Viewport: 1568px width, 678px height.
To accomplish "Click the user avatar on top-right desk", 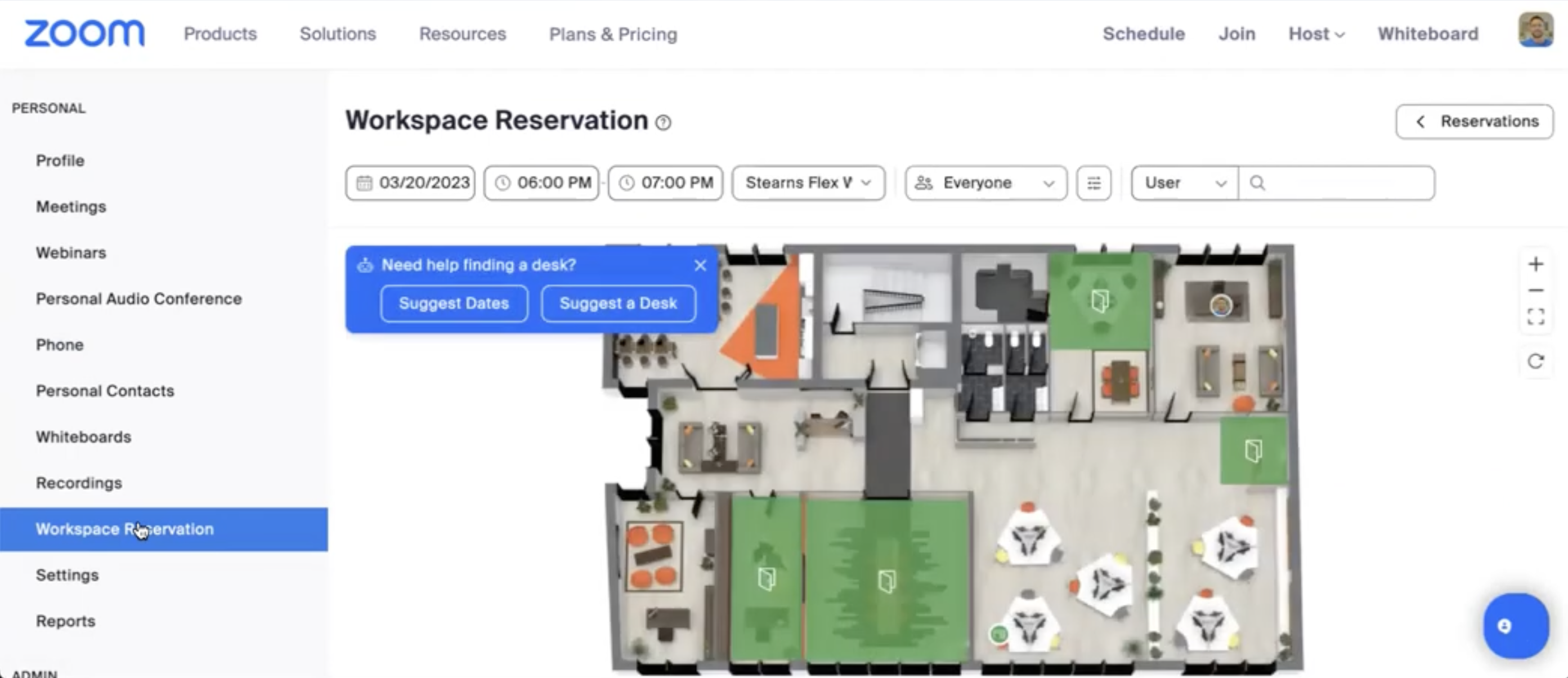I will coord(1220,305).
